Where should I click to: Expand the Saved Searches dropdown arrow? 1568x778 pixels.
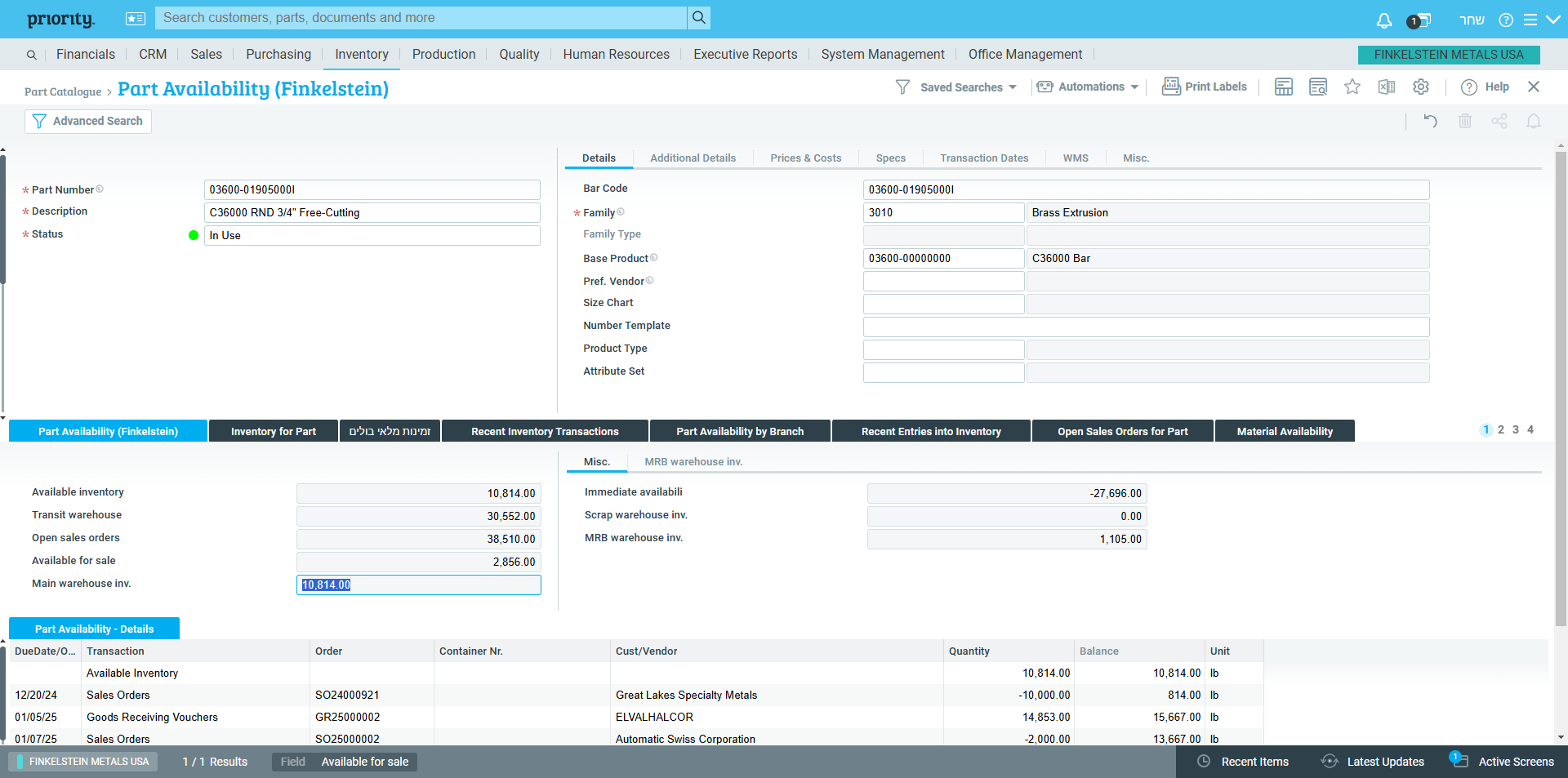point(1013,87)
